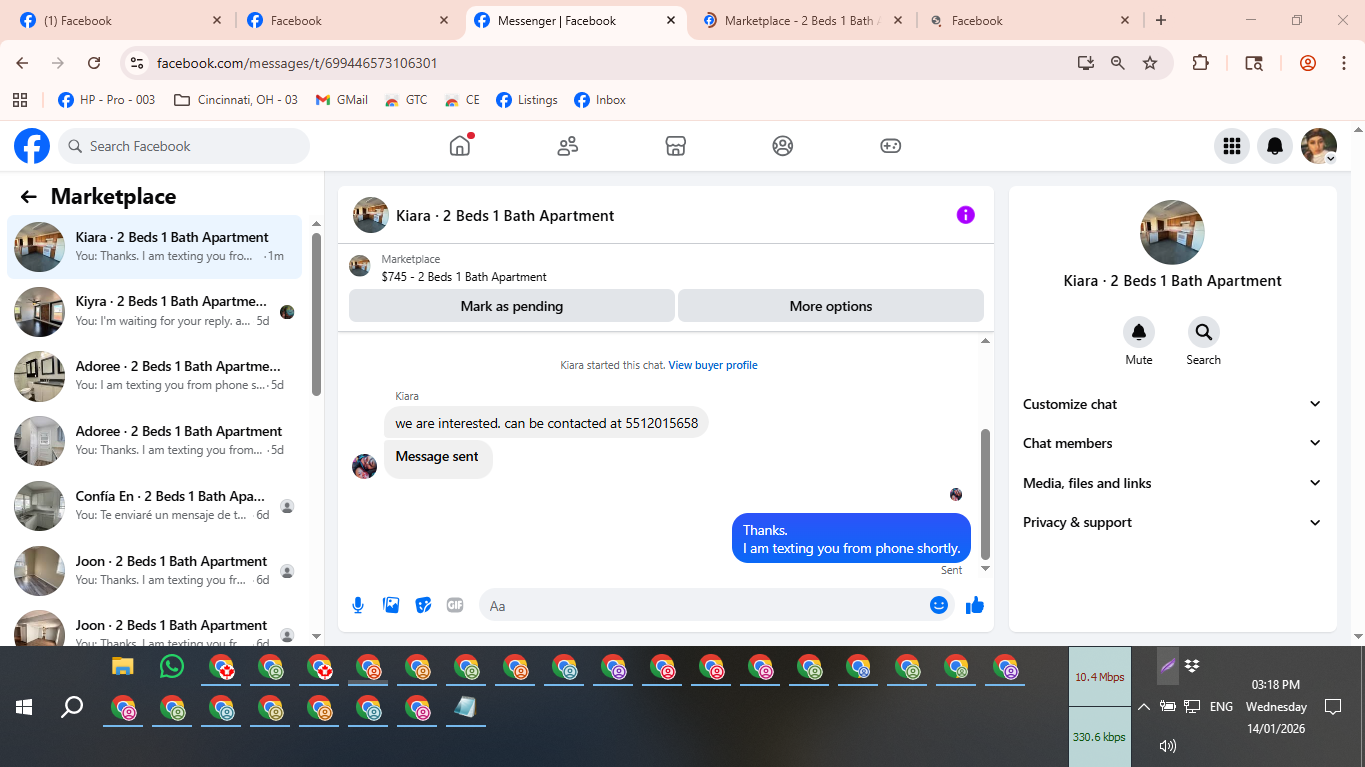
Task: Search in the Kiara conversation
Action: [1203, 332]
